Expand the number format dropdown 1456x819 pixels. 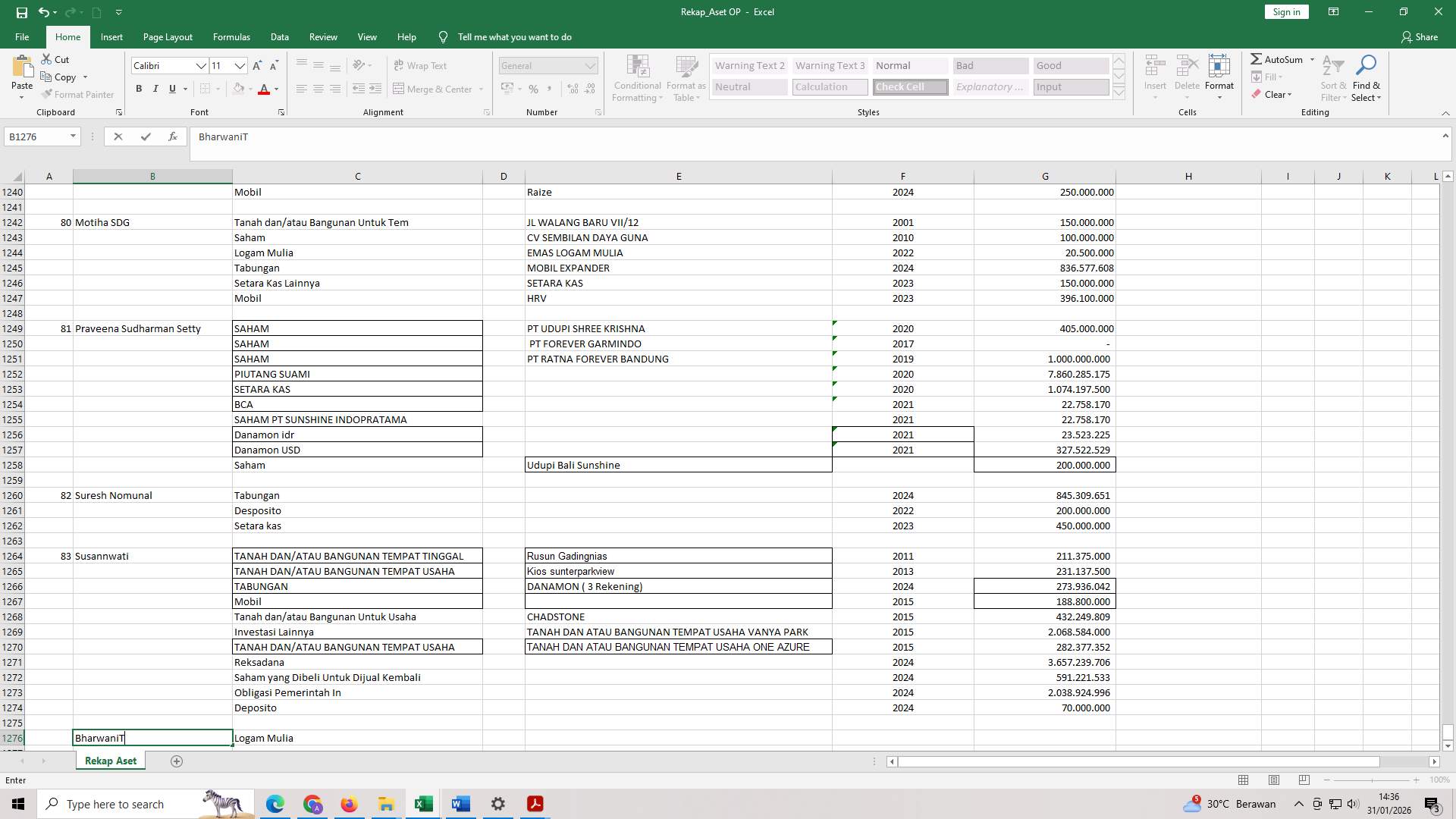click(x=591, y=65)
